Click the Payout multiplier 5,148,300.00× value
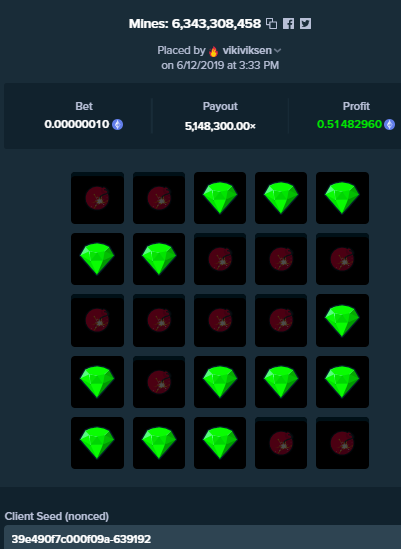 pos(220,126)
